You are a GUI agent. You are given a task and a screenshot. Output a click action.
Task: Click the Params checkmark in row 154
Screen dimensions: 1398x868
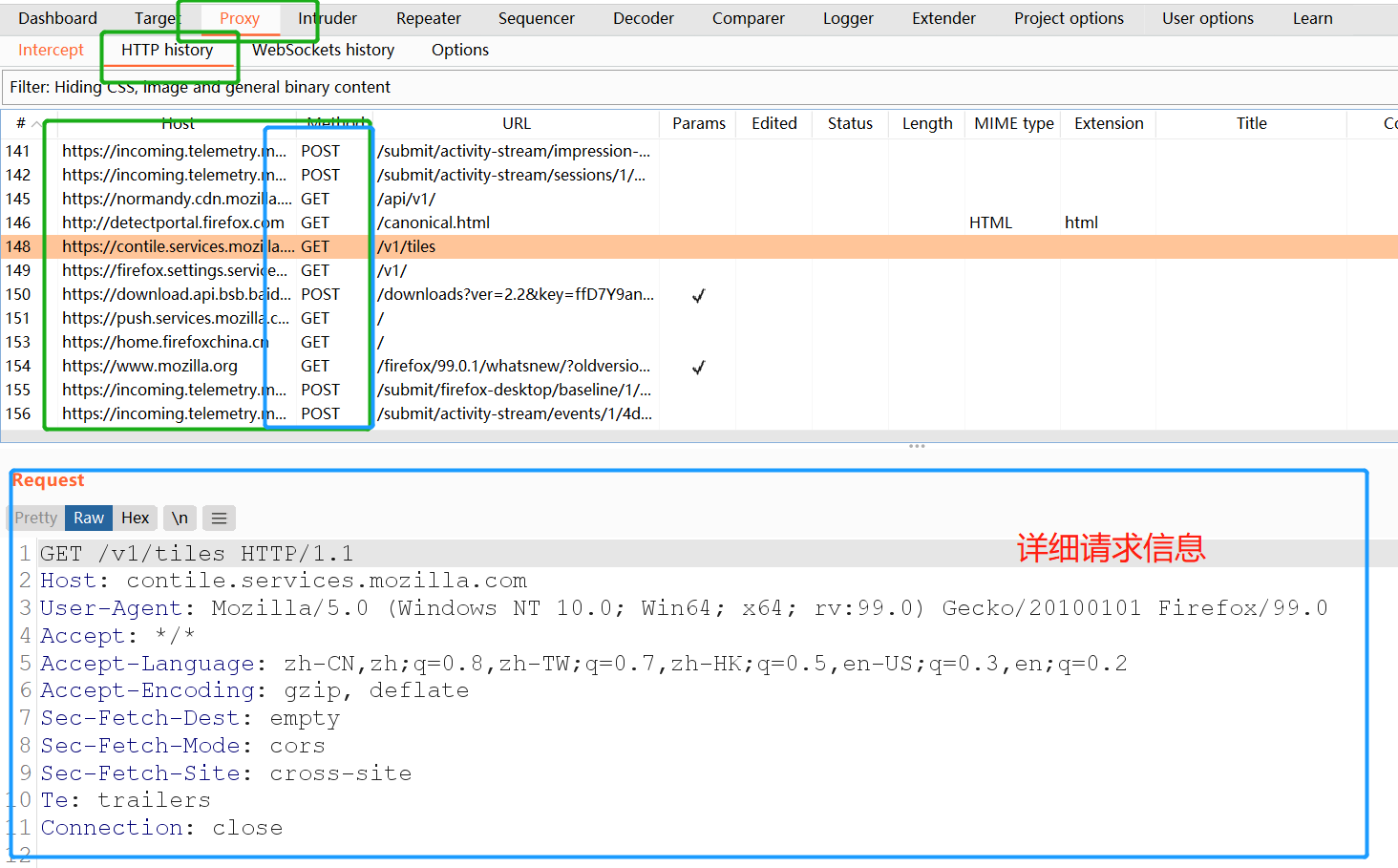[x=698, y=367]
